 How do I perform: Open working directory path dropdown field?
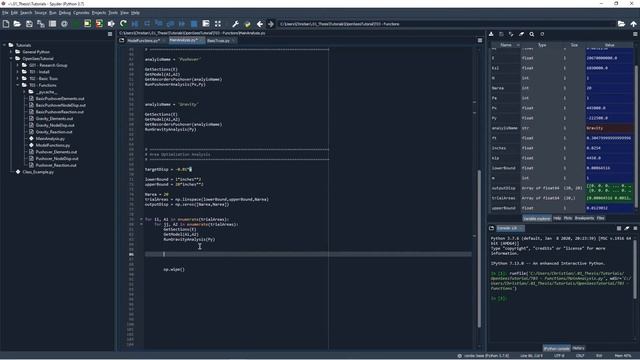click(446, 24)
